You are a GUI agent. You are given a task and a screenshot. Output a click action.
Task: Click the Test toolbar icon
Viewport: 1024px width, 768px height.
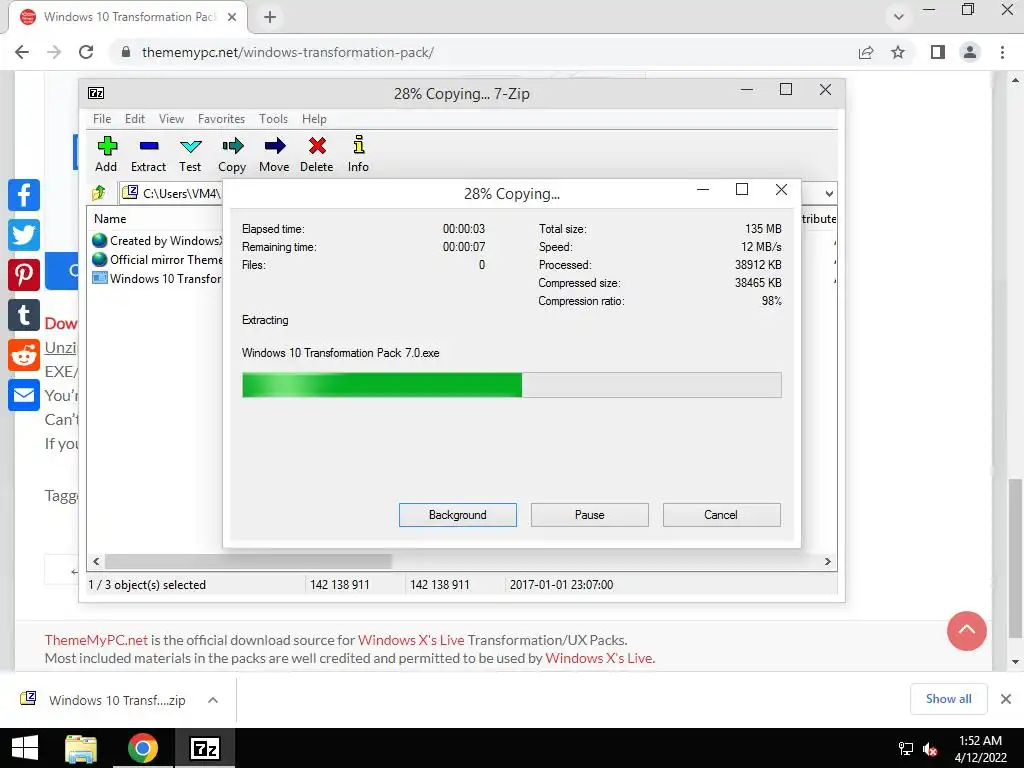coord(191,154)
